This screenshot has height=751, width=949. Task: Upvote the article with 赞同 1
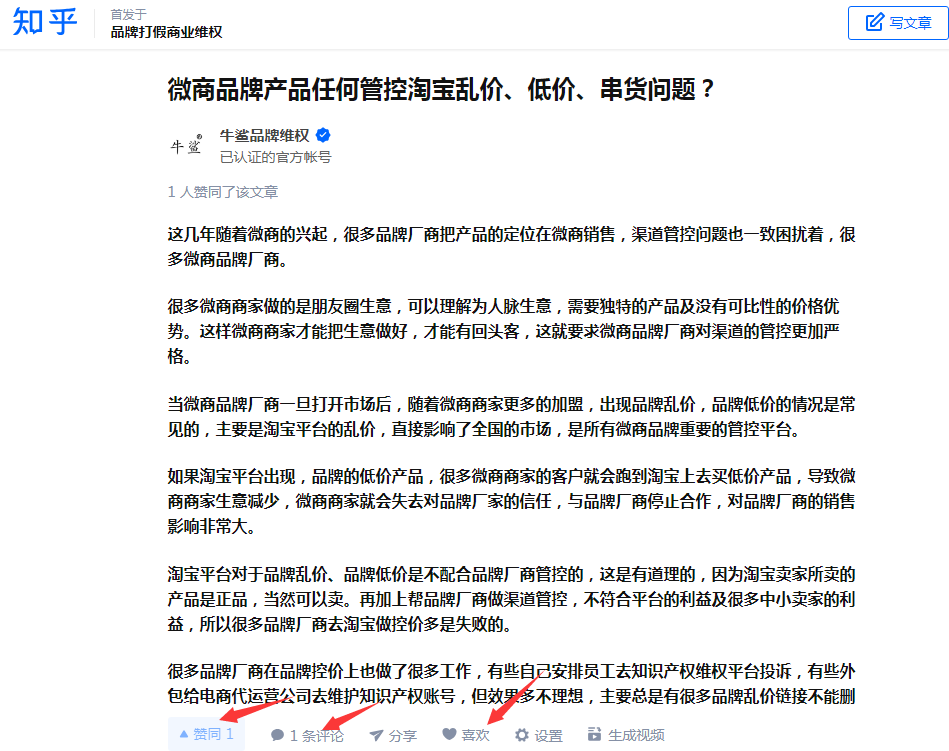tap(206, 734)
